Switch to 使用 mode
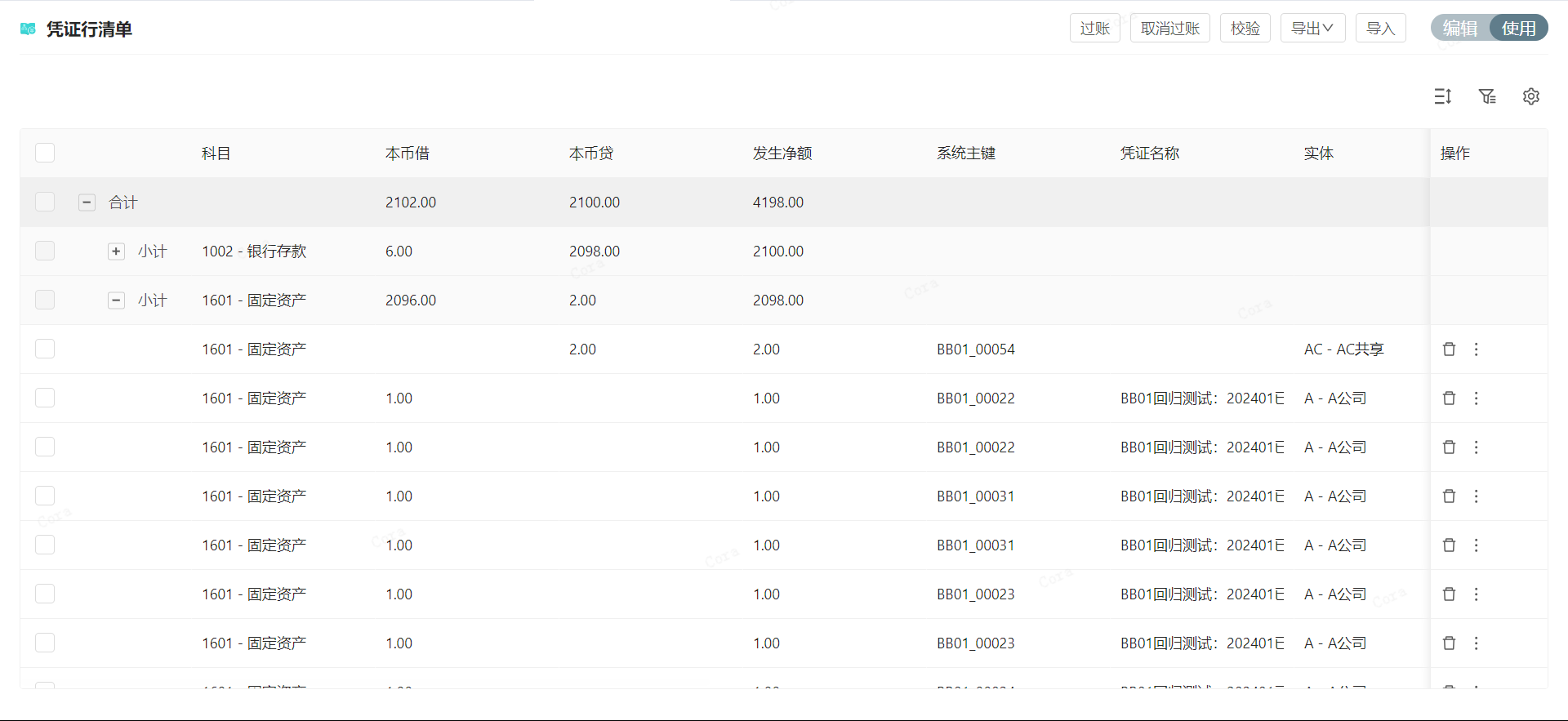The width and height of the screenshot is (1568, 721). 1518,29
